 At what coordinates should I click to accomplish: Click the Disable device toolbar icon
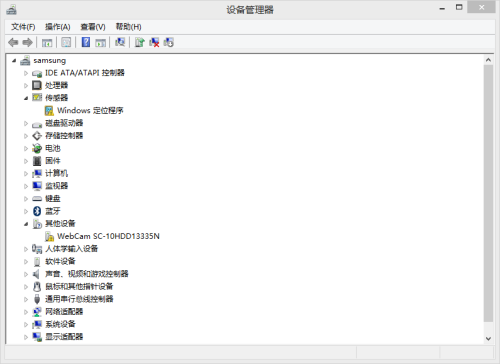tap(168, 42)
